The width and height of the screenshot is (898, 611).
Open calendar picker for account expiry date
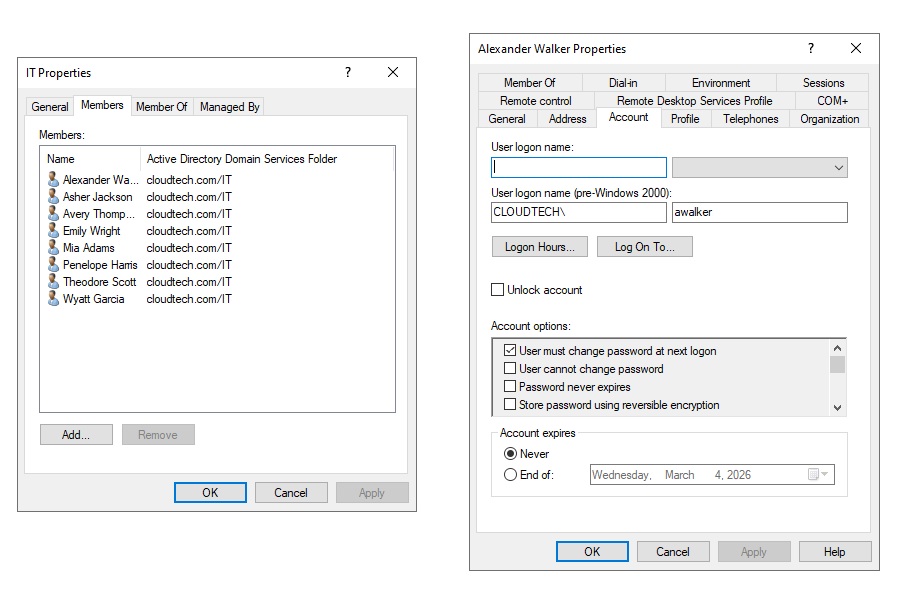(x=815, y=475)
